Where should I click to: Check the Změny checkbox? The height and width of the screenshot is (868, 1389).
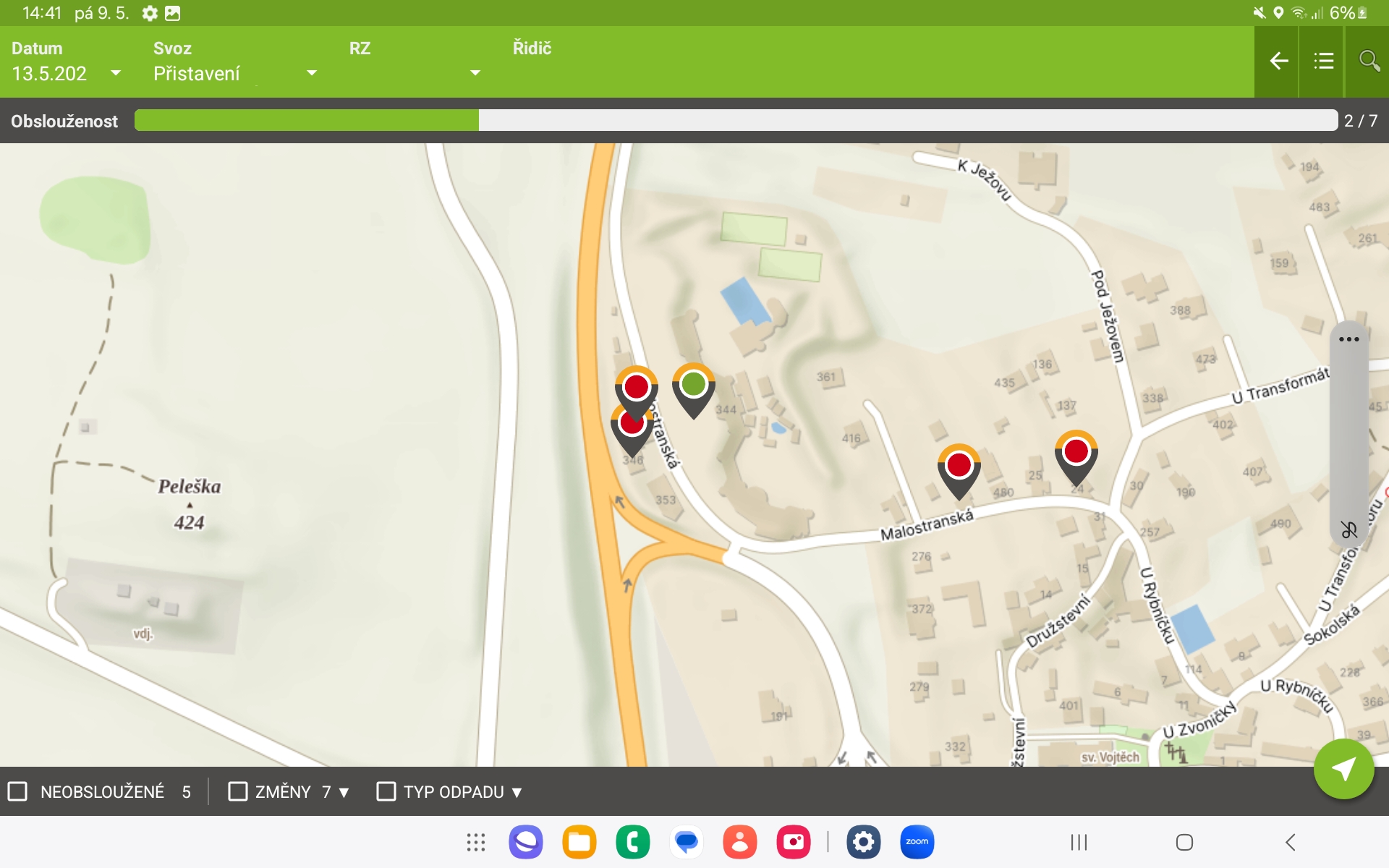pyautogui.click(x=238, y=791)
